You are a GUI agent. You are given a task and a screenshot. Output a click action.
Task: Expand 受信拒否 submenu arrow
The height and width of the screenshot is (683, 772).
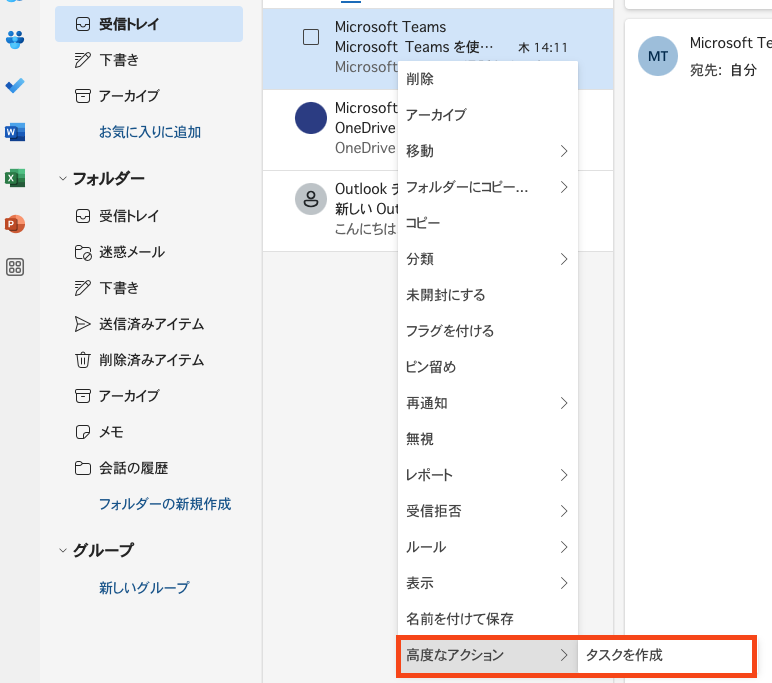(564, 511)
